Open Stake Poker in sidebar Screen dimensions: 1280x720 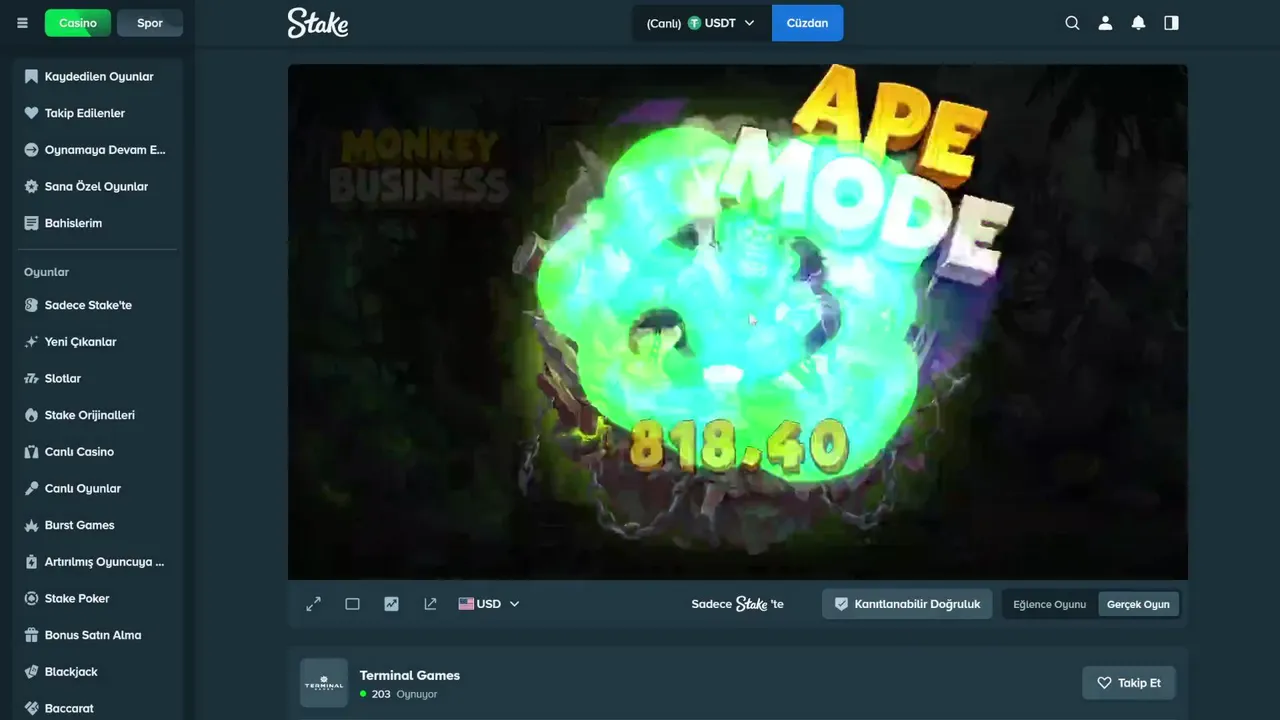(x=98, y=598)
